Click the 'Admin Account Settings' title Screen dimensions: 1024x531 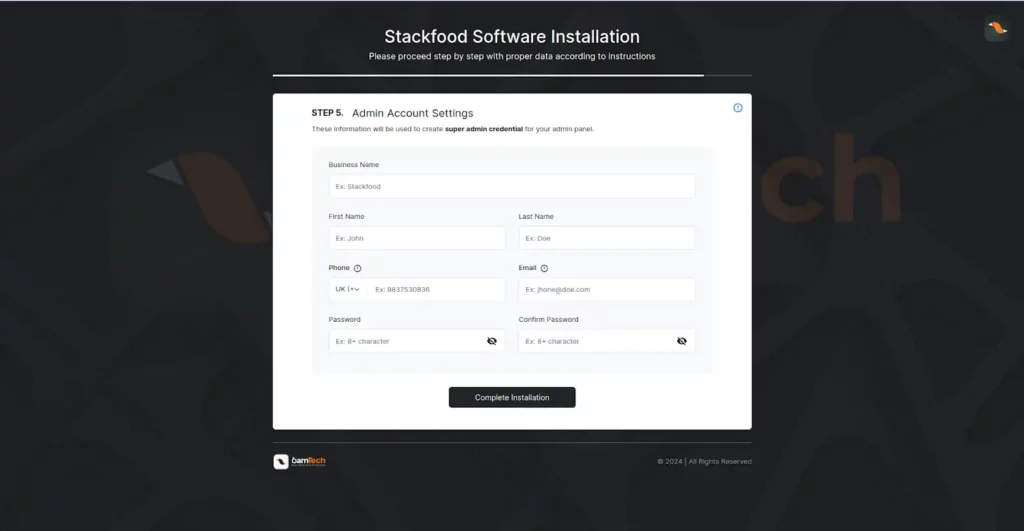413,113
